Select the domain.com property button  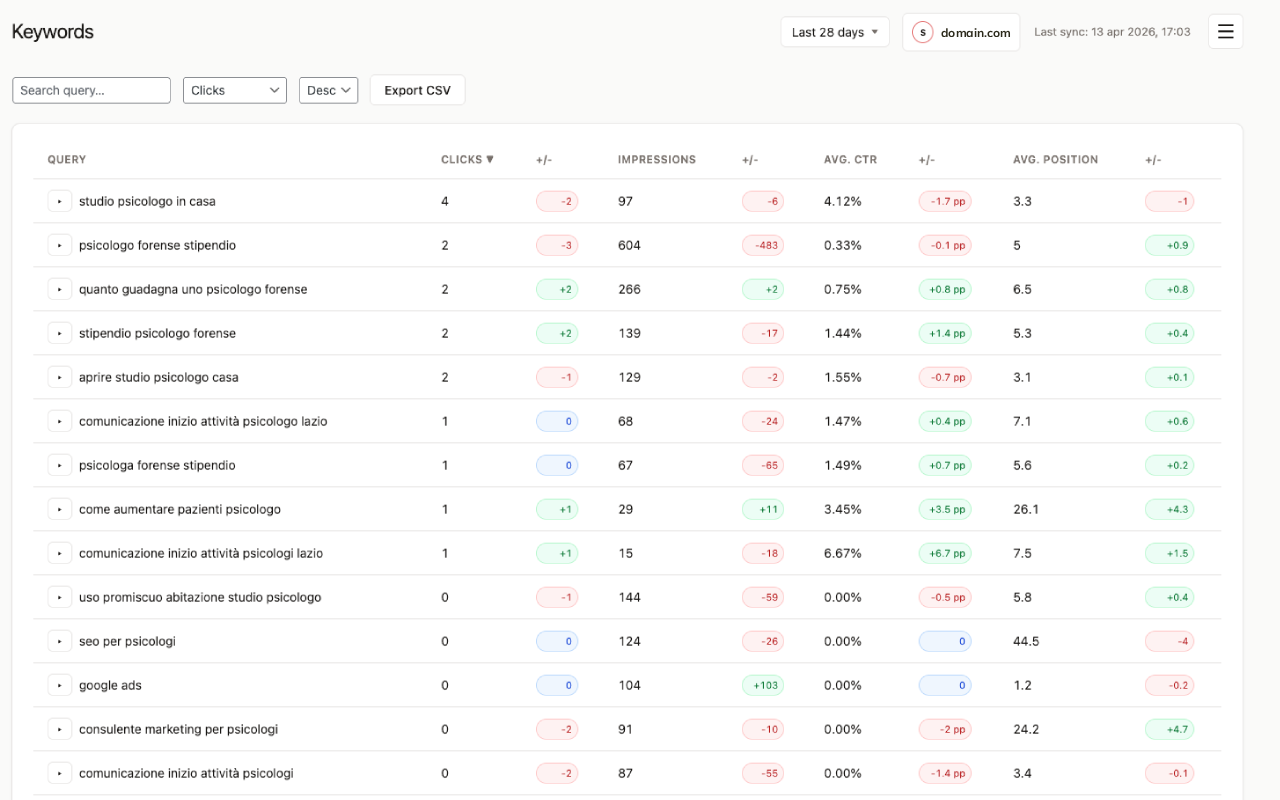pos(961,31)
